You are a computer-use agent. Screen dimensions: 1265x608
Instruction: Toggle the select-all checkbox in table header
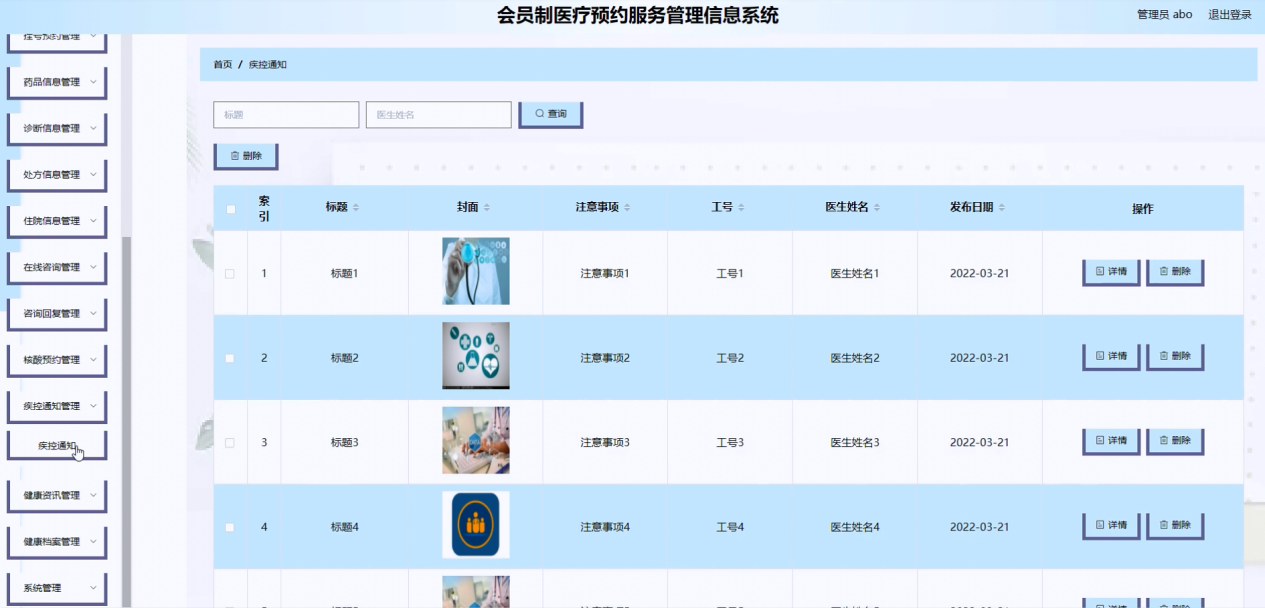click(230, 209)
